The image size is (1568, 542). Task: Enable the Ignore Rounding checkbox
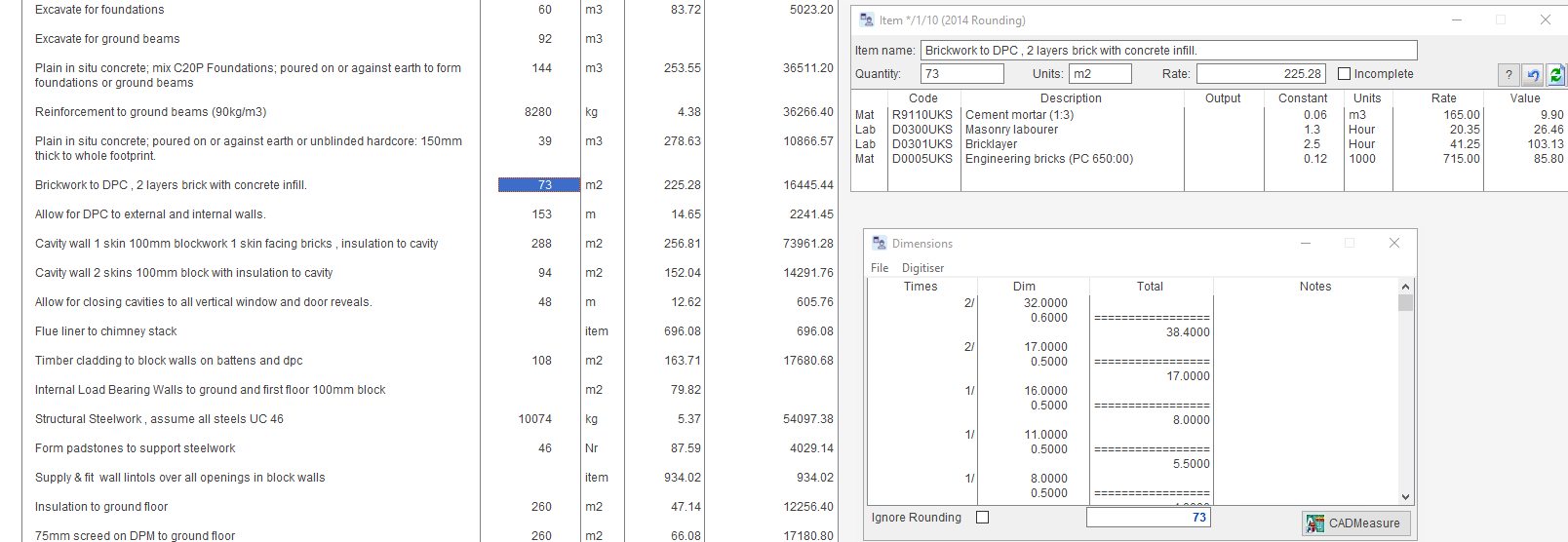[982, 518]
